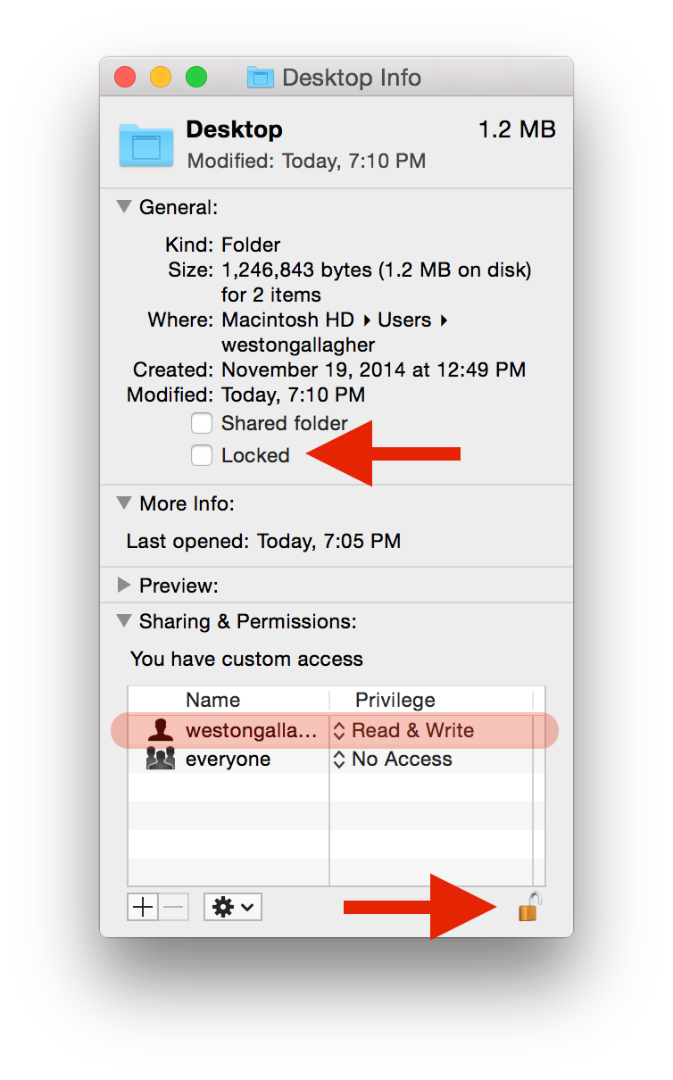Select the everyone group icon
Viewport: 673px width, 1080px height.
coord(160,759)
